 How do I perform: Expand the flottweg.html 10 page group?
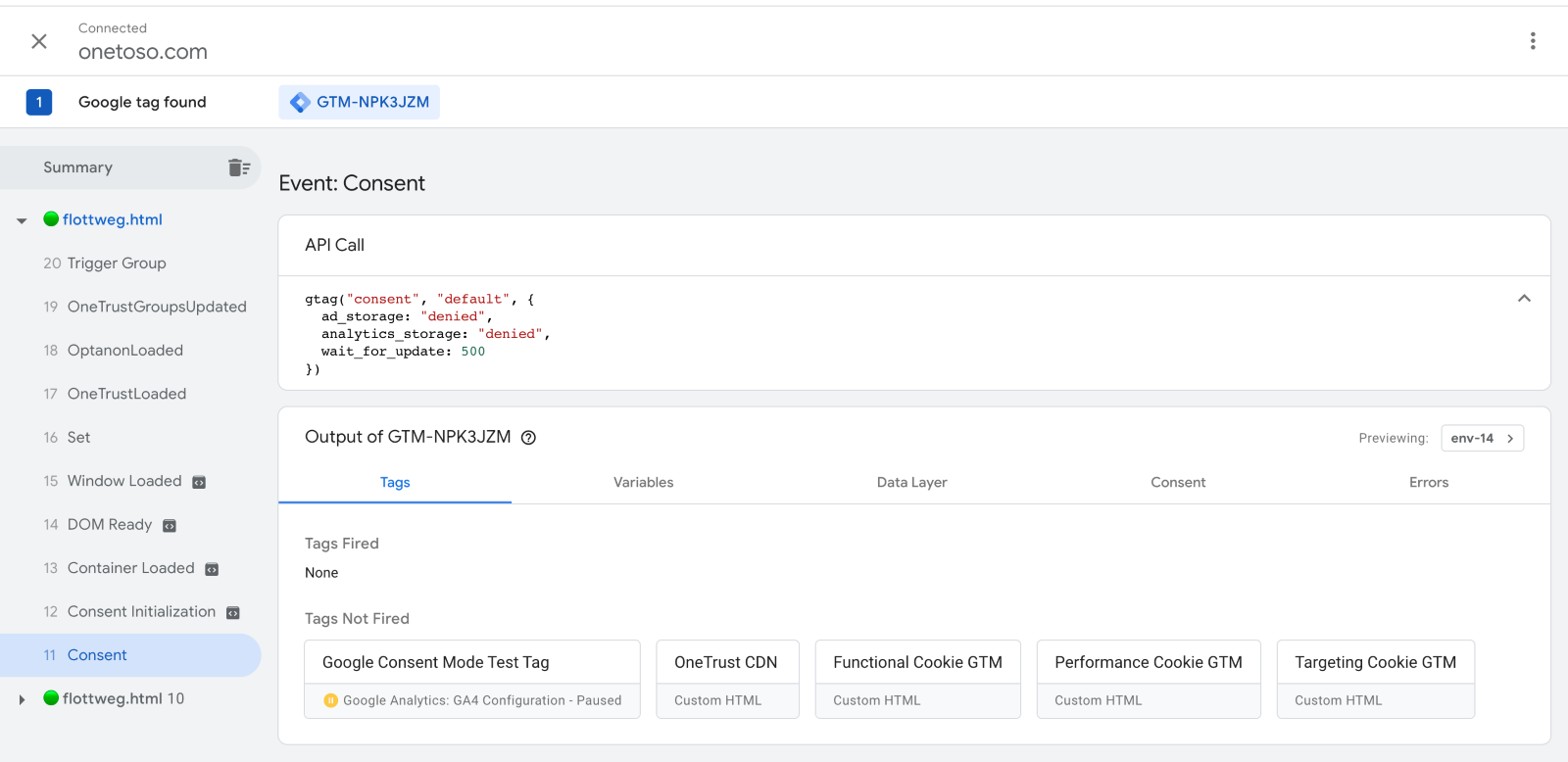22,699
